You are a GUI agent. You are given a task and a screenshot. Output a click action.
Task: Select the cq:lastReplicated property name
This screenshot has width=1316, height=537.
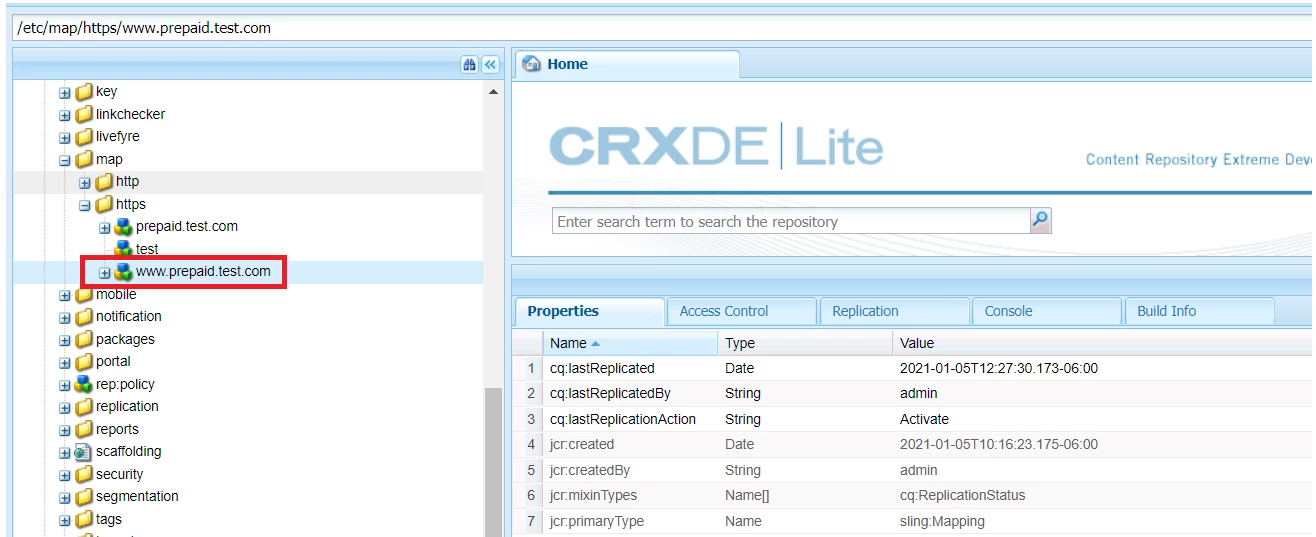(602, 368)
